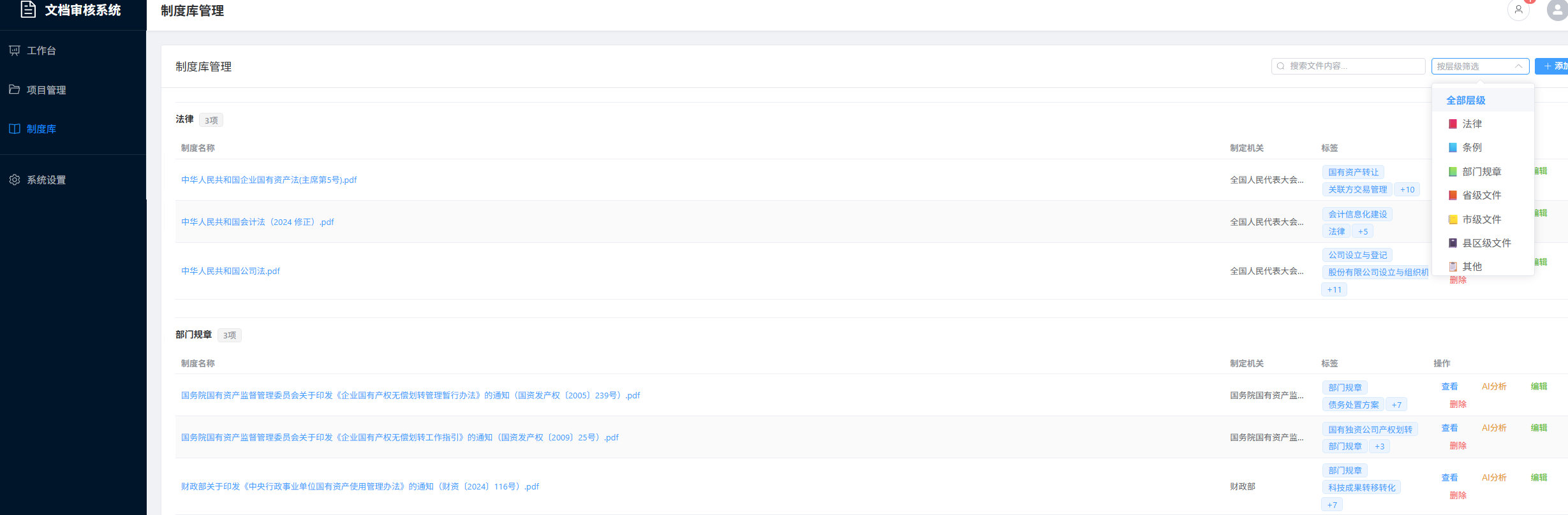Click the document icon in app logo
The width and height of the screenshot is (1568, 515).
pos(28,9)
